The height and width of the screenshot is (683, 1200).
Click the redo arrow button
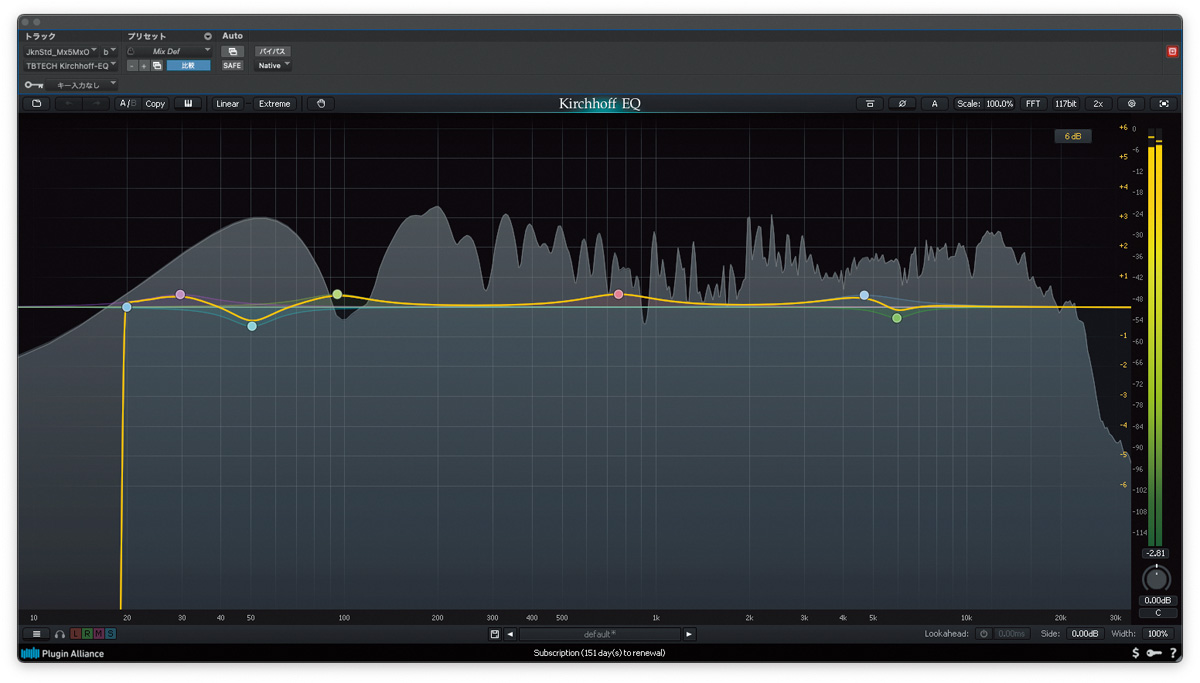pyautogui.click(x=96, y=103)
